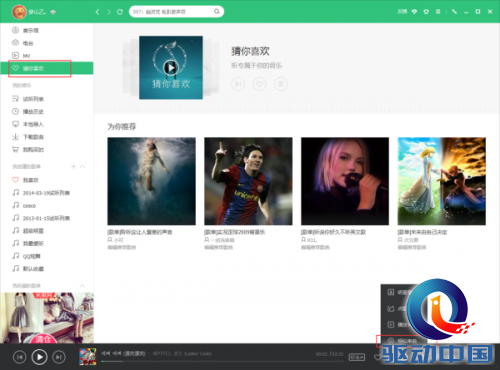Image resolution: width=500 pixels, height=370 pixels.
Task: Refresh the page with reload icon
Action: click(120, 12)
